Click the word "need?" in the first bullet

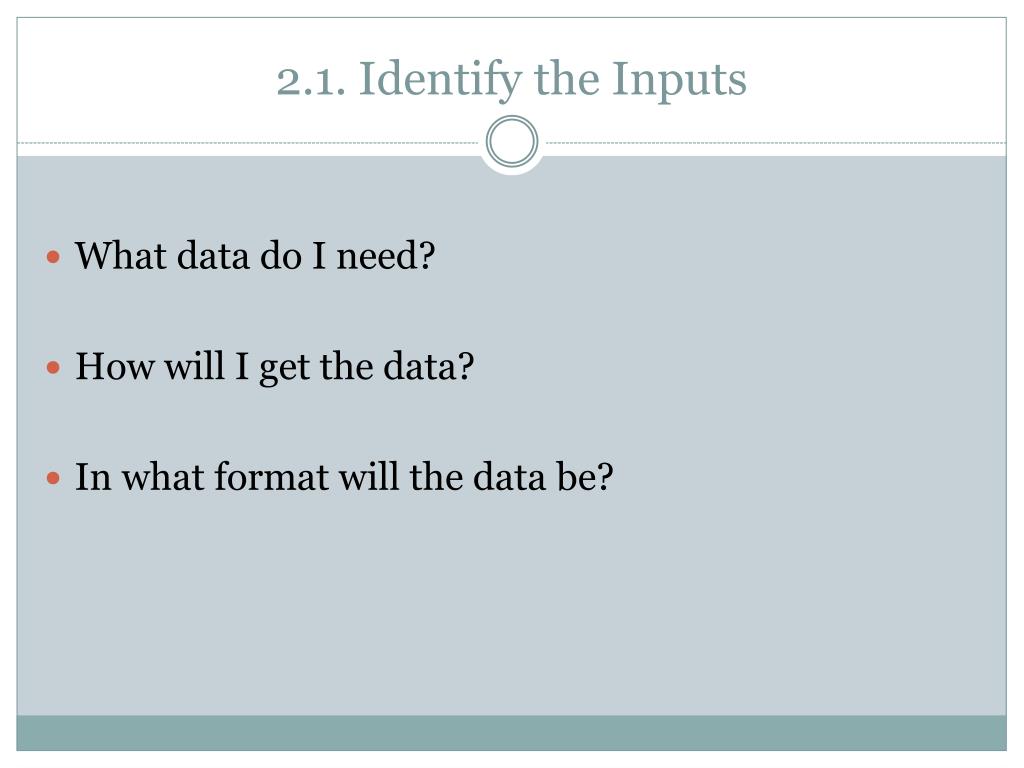pyautogui.click(x=385, y=255)
